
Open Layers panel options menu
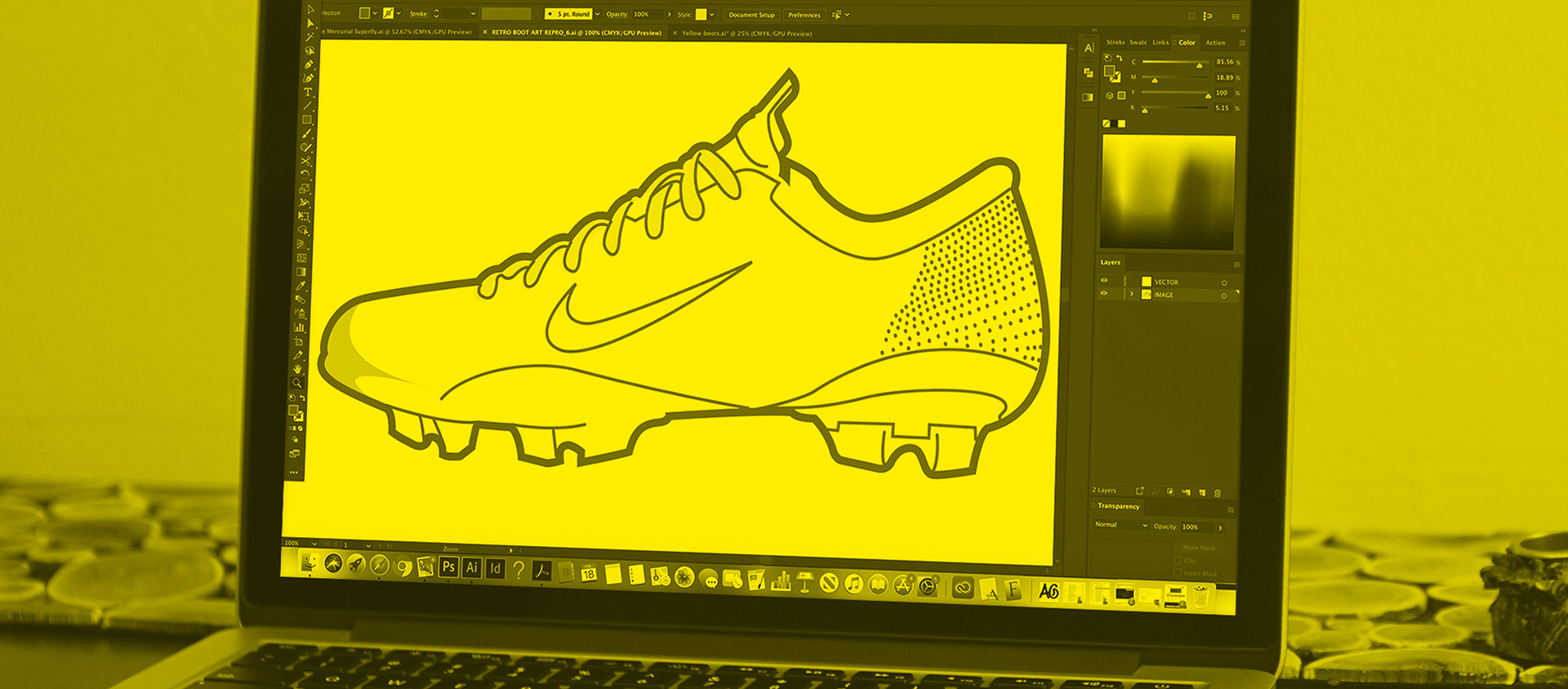coord(1236,264)
